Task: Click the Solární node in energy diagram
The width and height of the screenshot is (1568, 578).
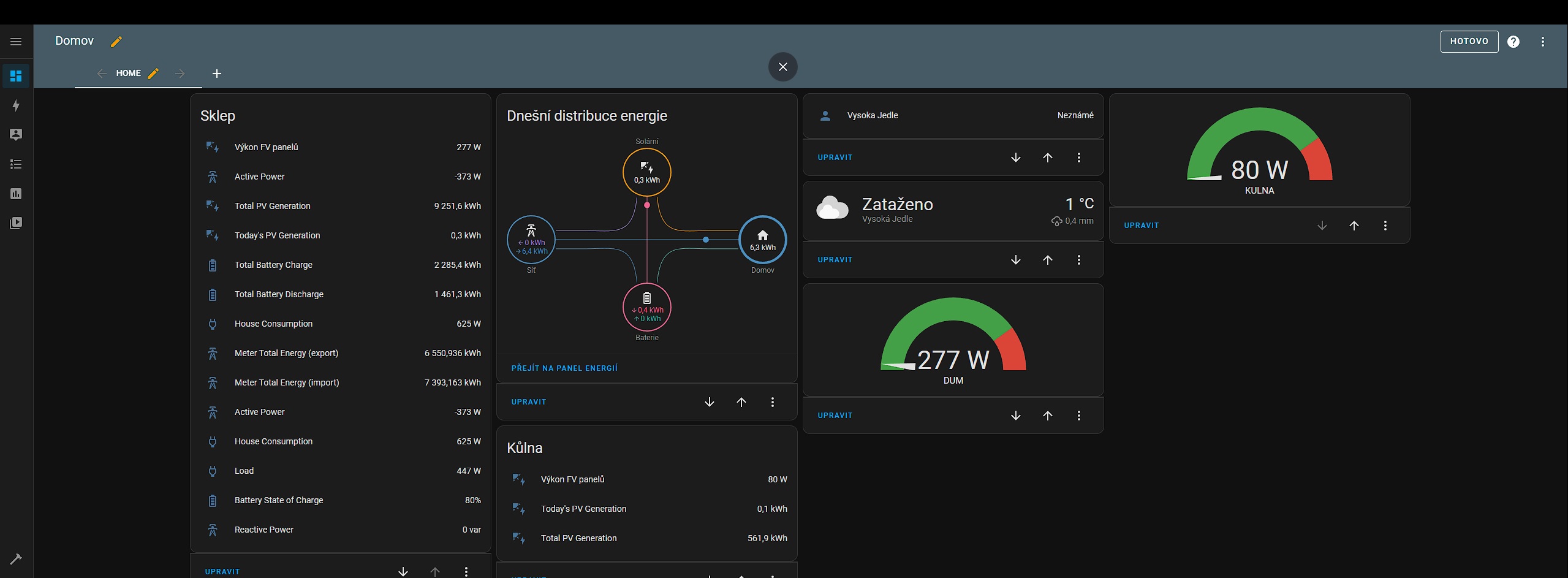Action: [647, 172]
